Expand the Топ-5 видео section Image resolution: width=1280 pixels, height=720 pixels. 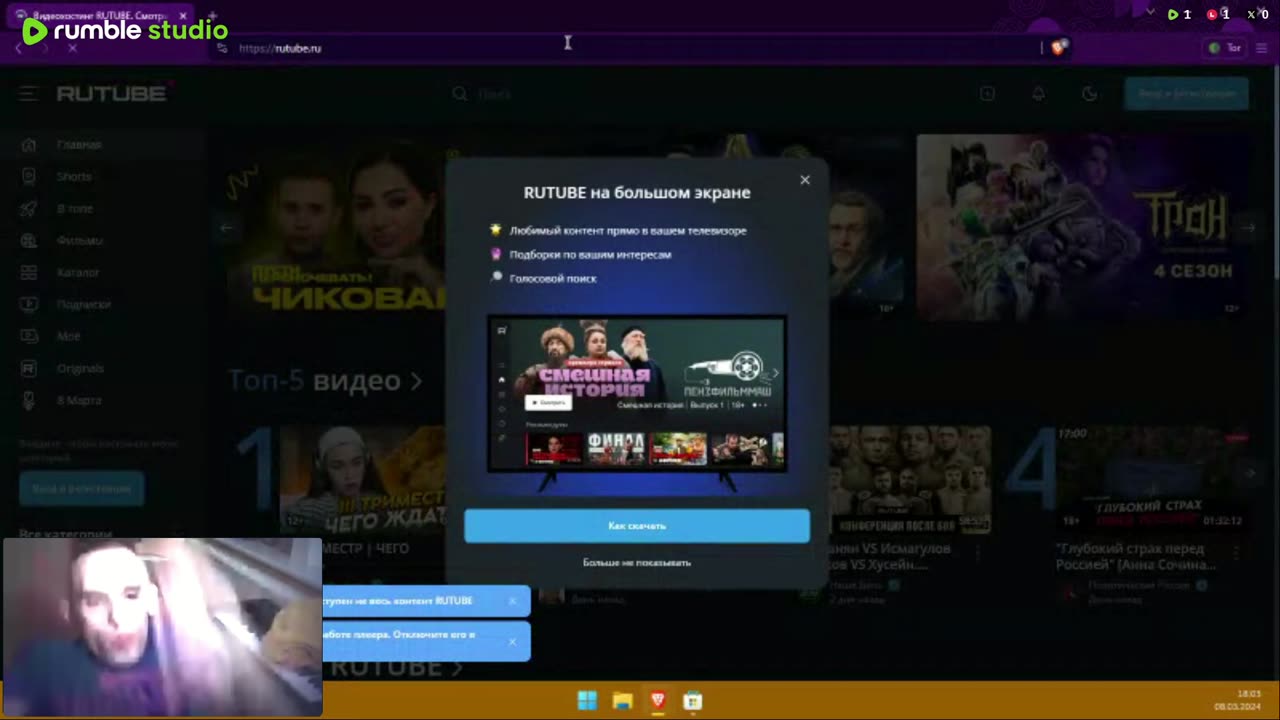[326, 380]
